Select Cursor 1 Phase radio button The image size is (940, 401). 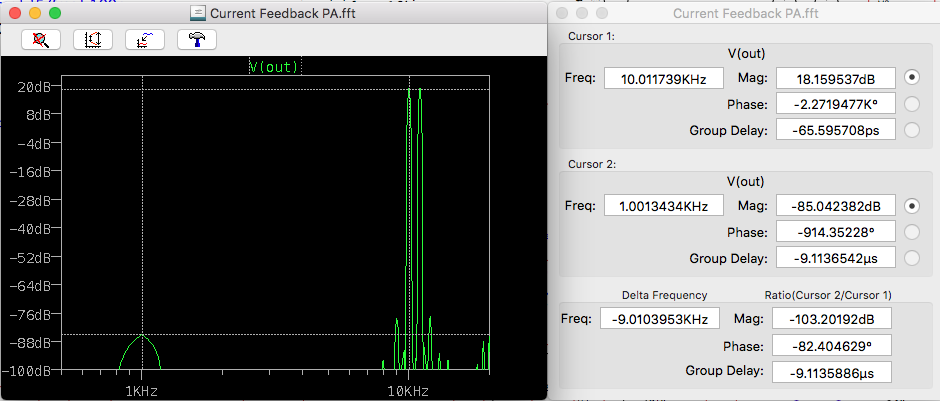[911, 104]
